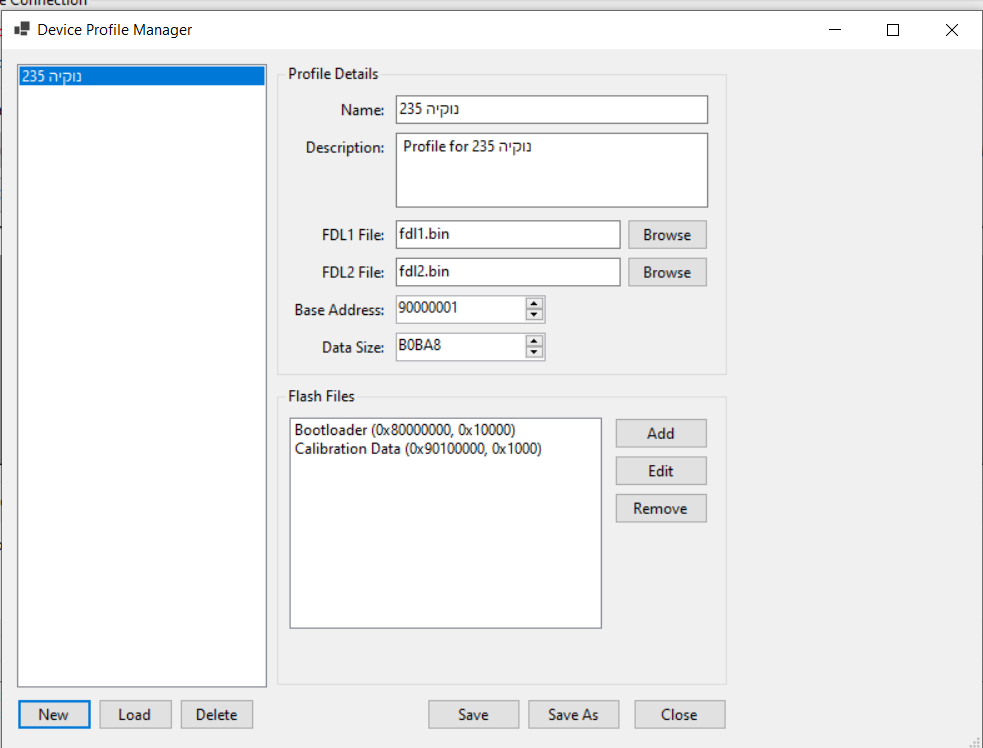
Task: Select Calibration Data flash file entry
Action: [418, 449]
